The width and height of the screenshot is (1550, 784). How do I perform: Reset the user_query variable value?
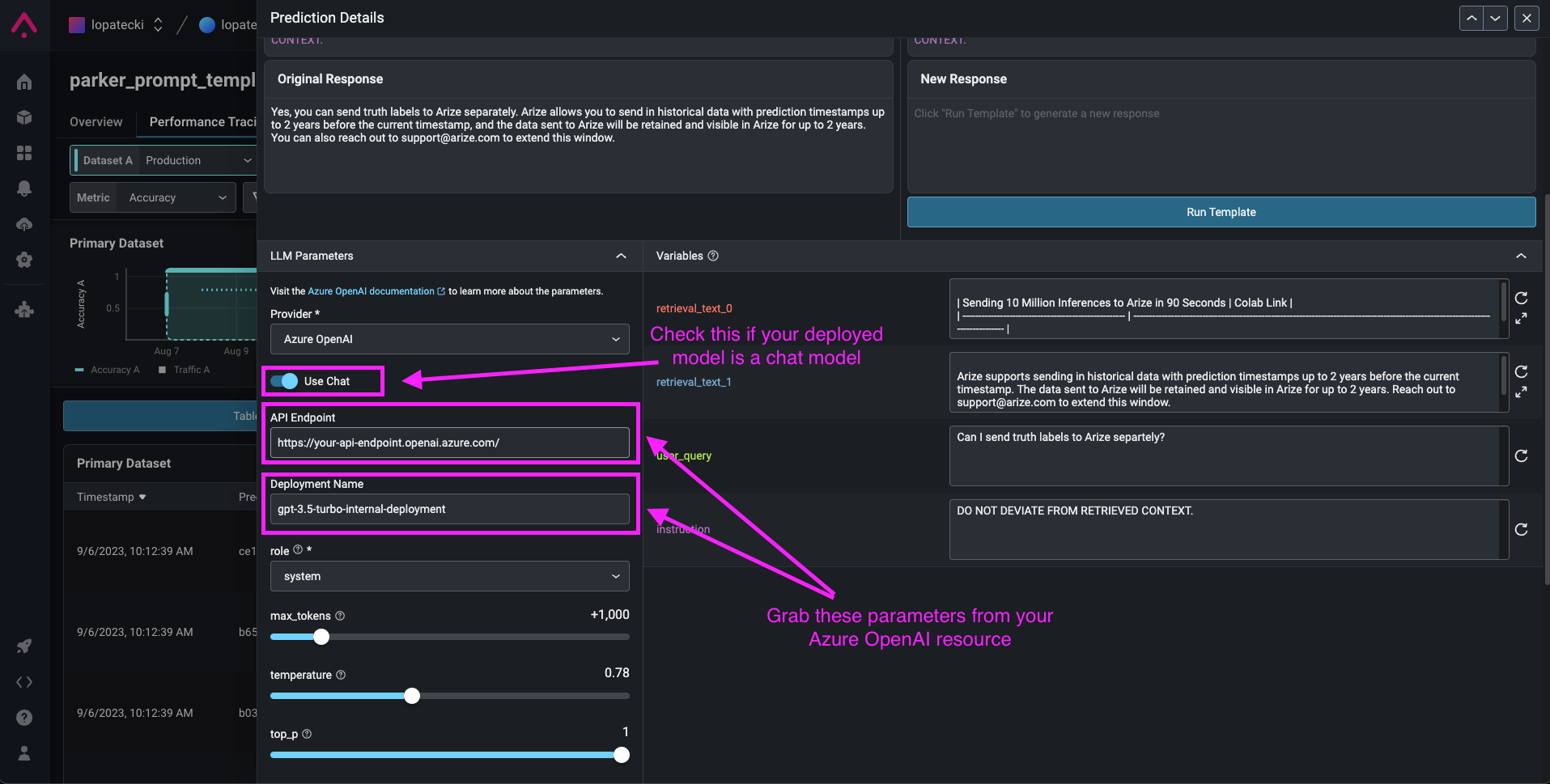pos(1522,456)
